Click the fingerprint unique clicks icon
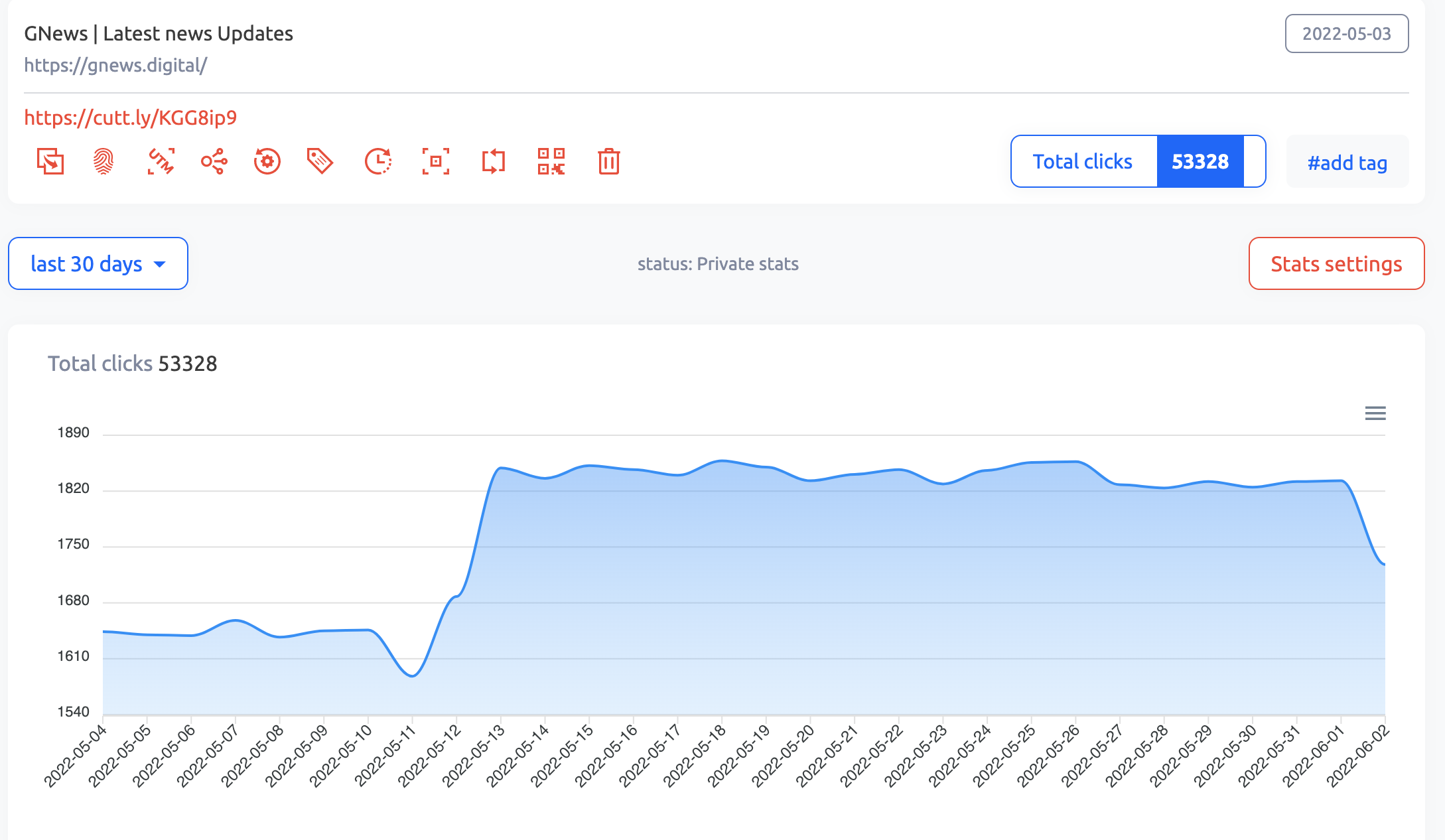The image size is (1445, 840). (103, 161)
